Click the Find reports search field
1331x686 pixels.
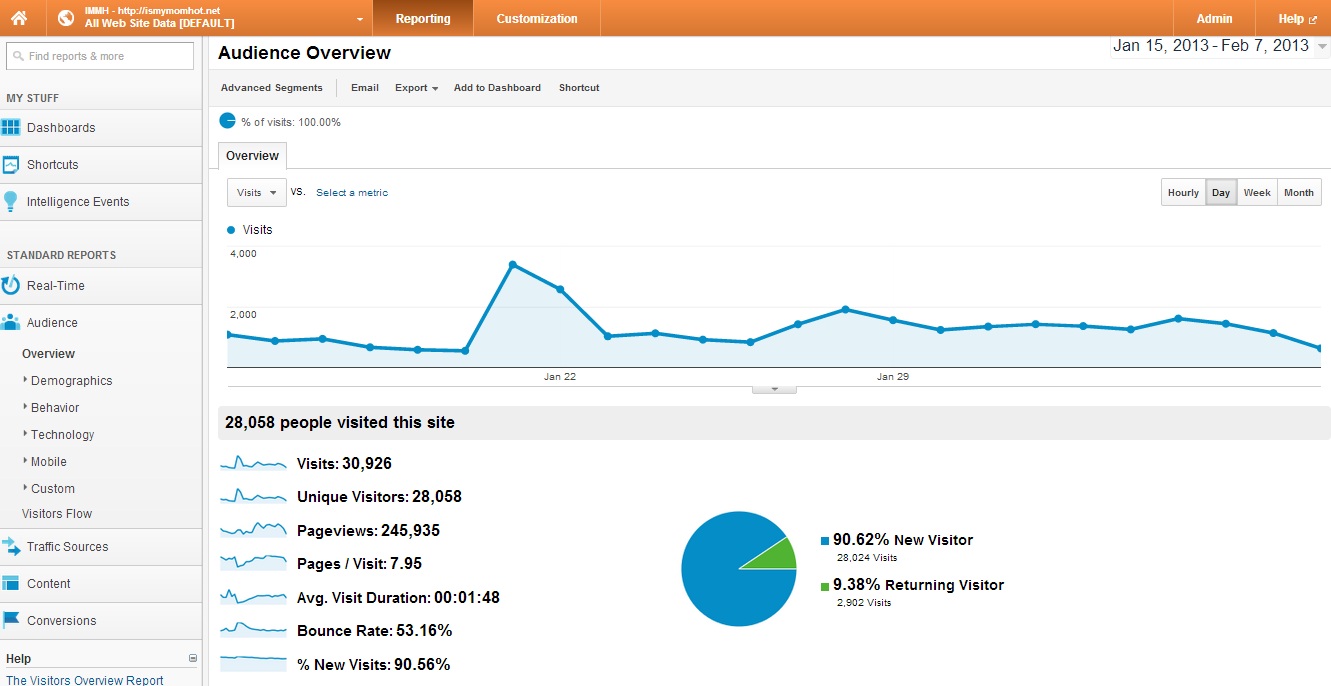100,56
